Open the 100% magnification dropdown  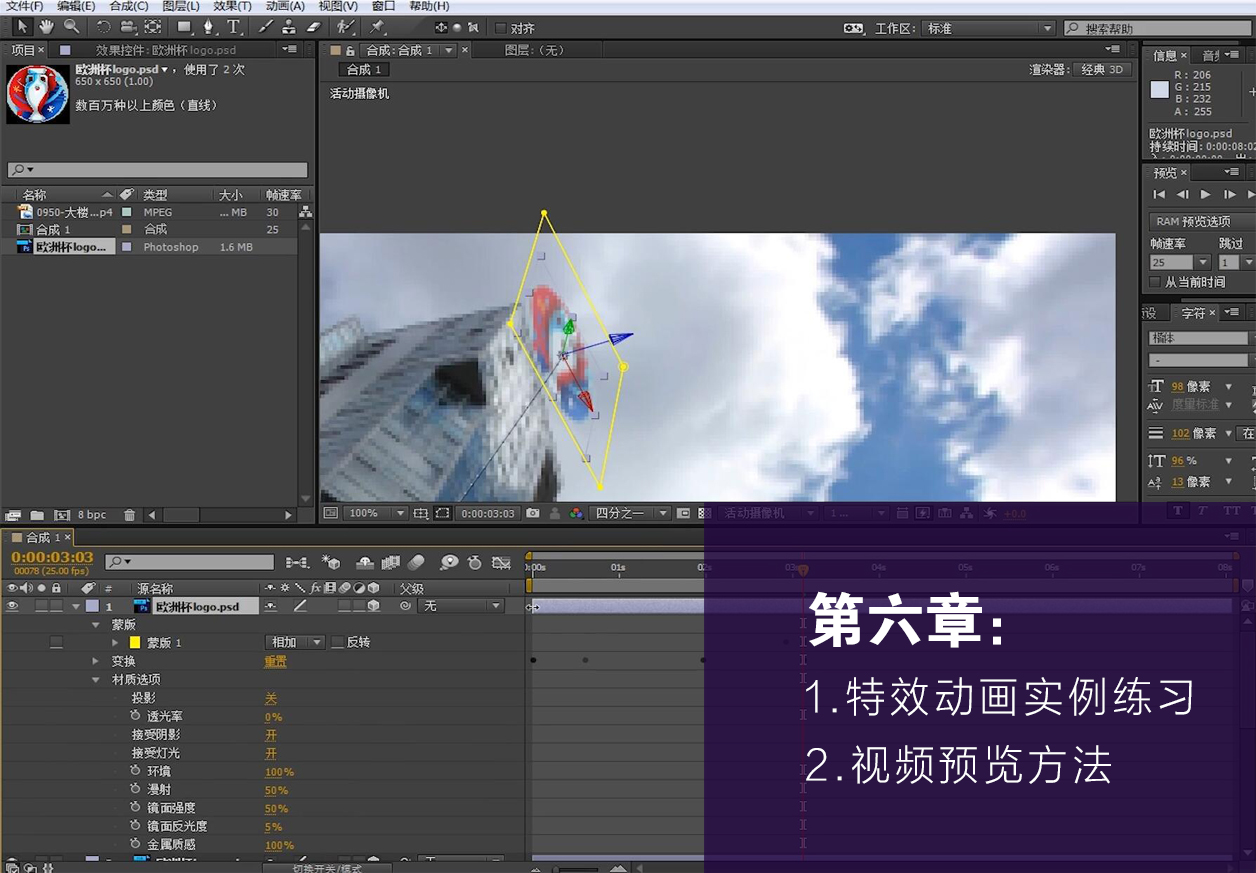click(376, 513)
